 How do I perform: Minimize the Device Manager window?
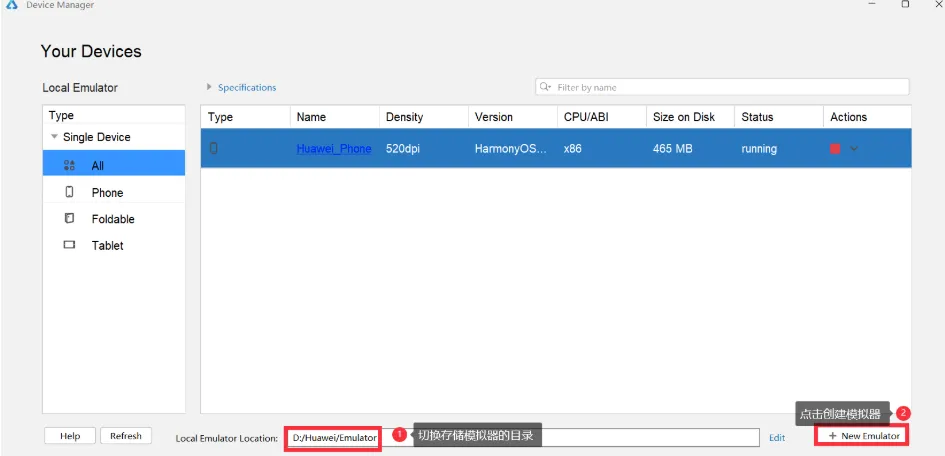[x=872, y=4]
